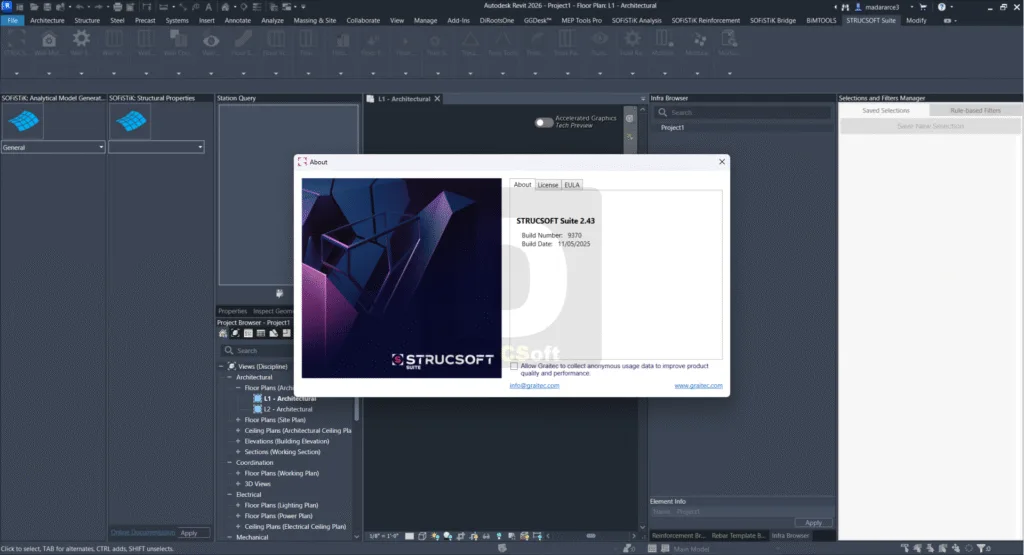
Task: Close the About dialog
Action: click(722, 162)
